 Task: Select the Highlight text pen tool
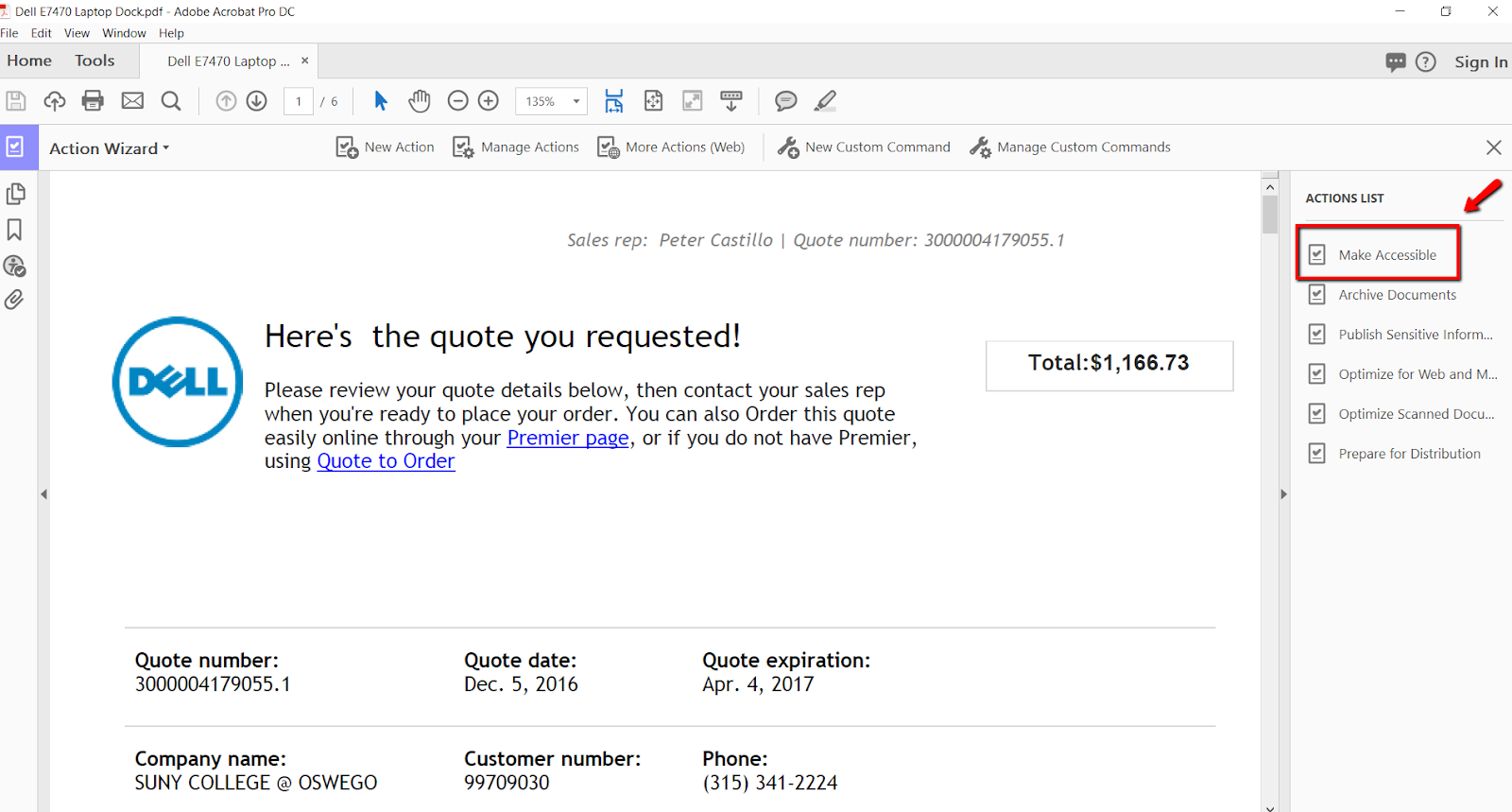pos(825,101)
